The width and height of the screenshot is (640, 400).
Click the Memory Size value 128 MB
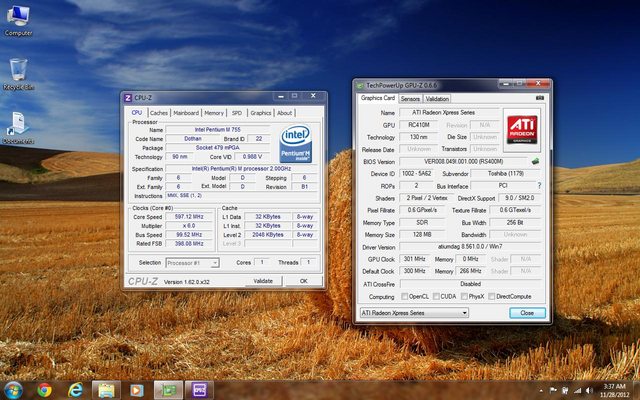422,234
